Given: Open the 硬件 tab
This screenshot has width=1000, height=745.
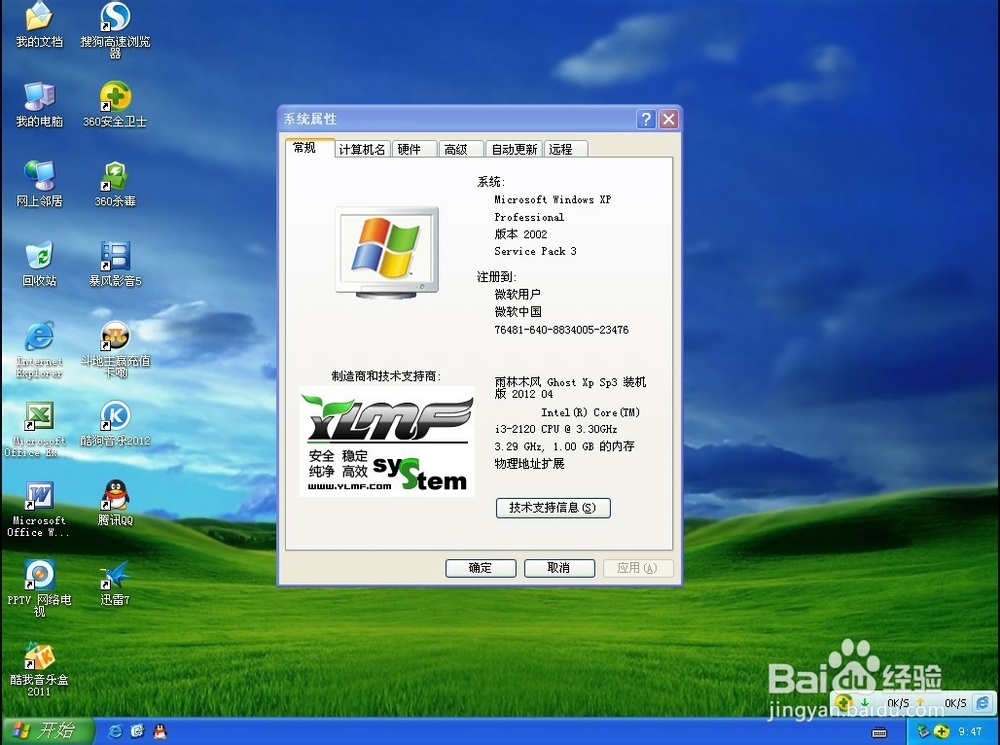Looking at the screenshot, I should [414, 149].
